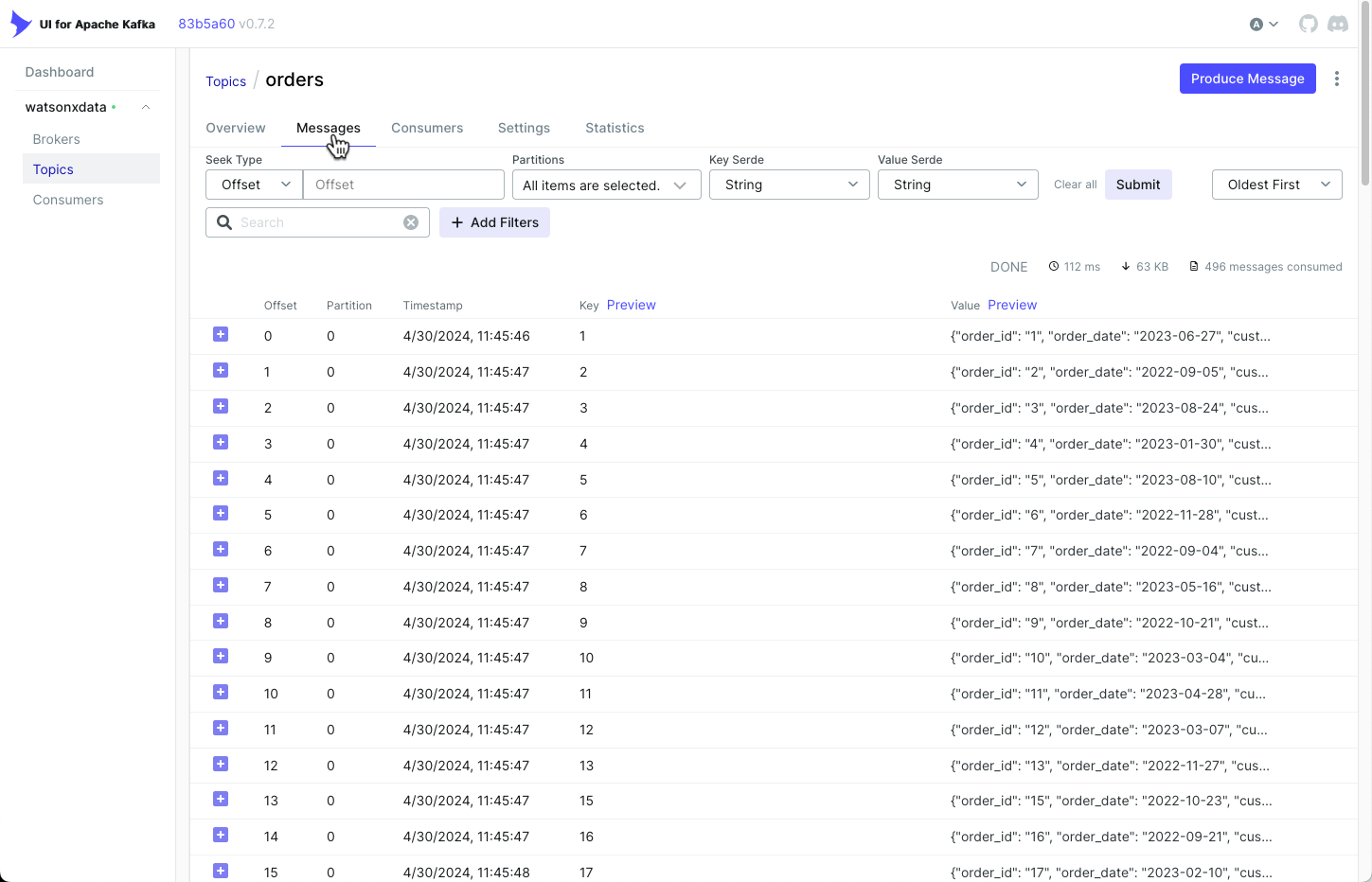The height and width of the screenshot is (882, 1372).
Task: Expand message row with offset 6
Action: [221, 549]
